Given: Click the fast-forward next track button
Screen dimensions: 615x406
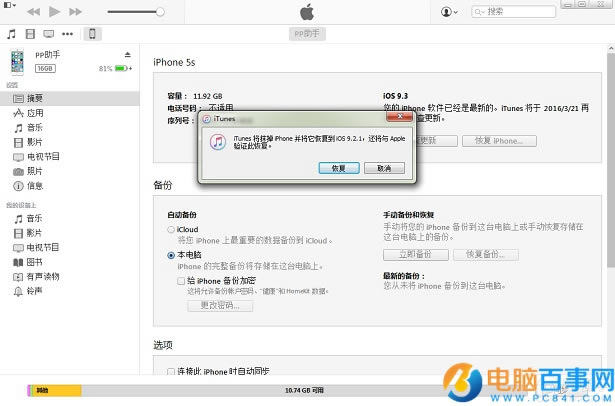Looking at the screenshot, I should 75,12.
